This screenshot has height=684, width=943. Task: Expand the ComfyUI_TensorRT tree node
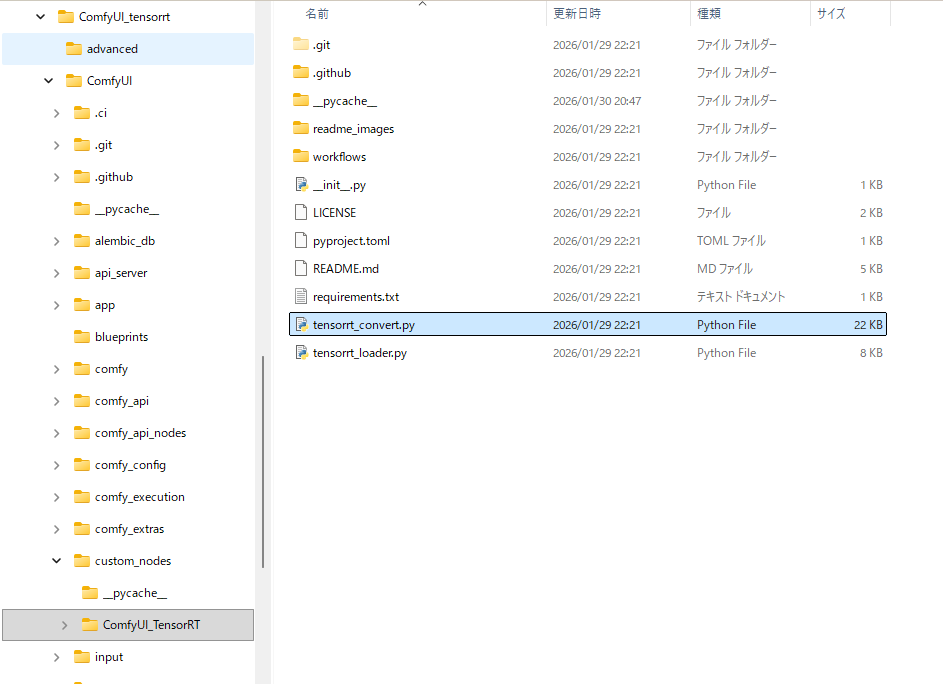[65, 625]
